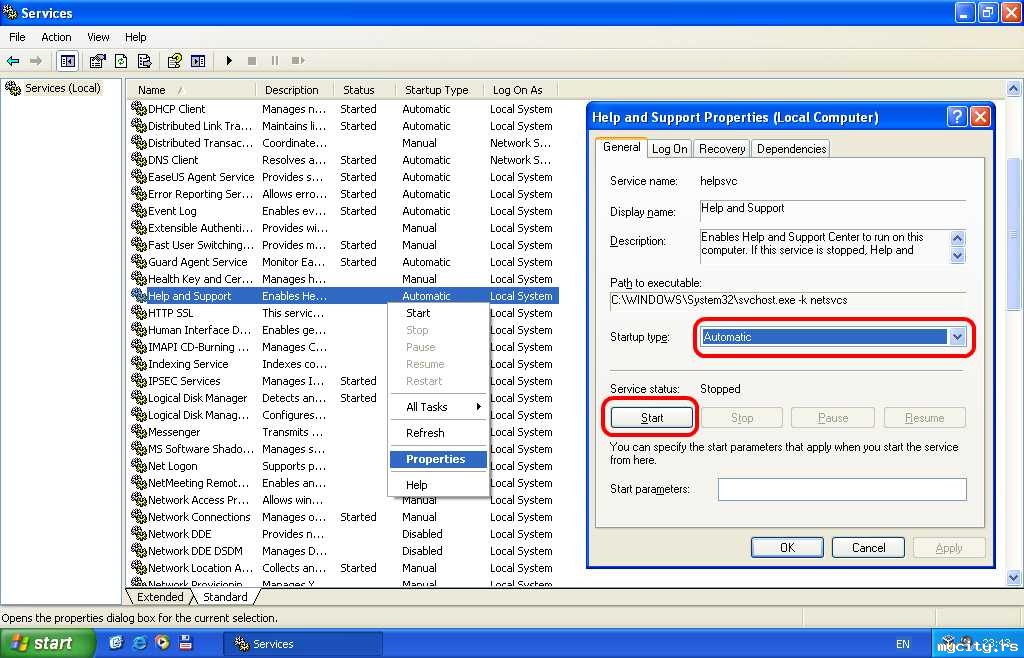Toggle the Show/Hide Console Tree icon

(x=67, y=61)
